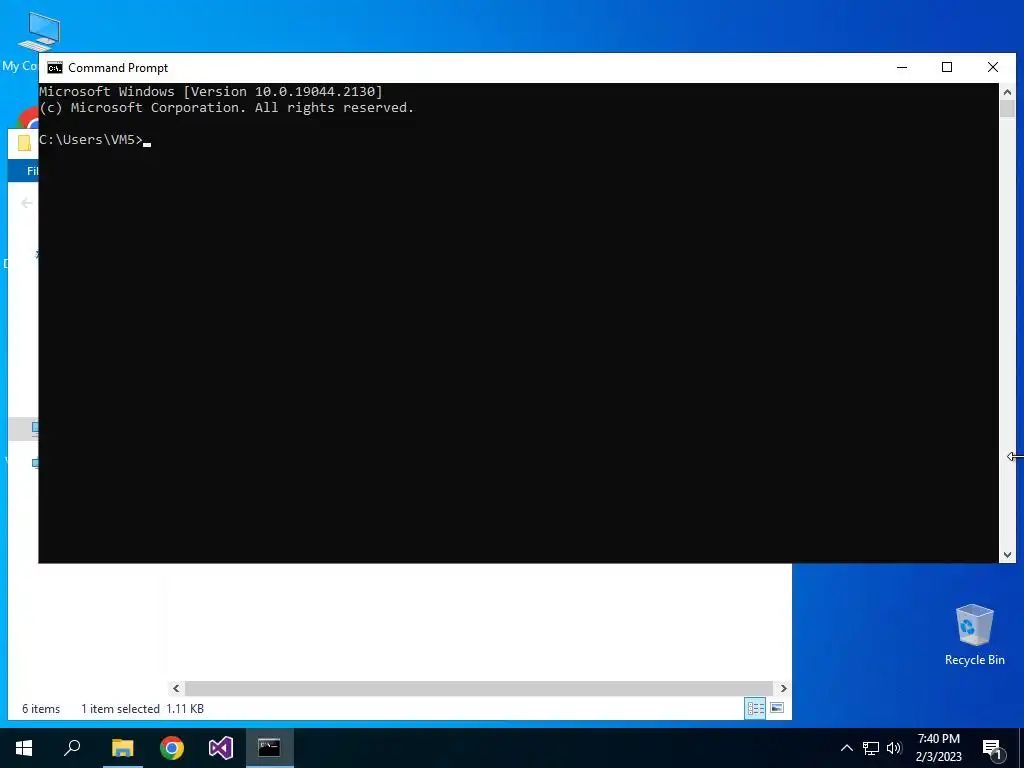The image size is (1024, 768).
Task: Launch Google Chrome from taskbar
Action: [172, 748]
